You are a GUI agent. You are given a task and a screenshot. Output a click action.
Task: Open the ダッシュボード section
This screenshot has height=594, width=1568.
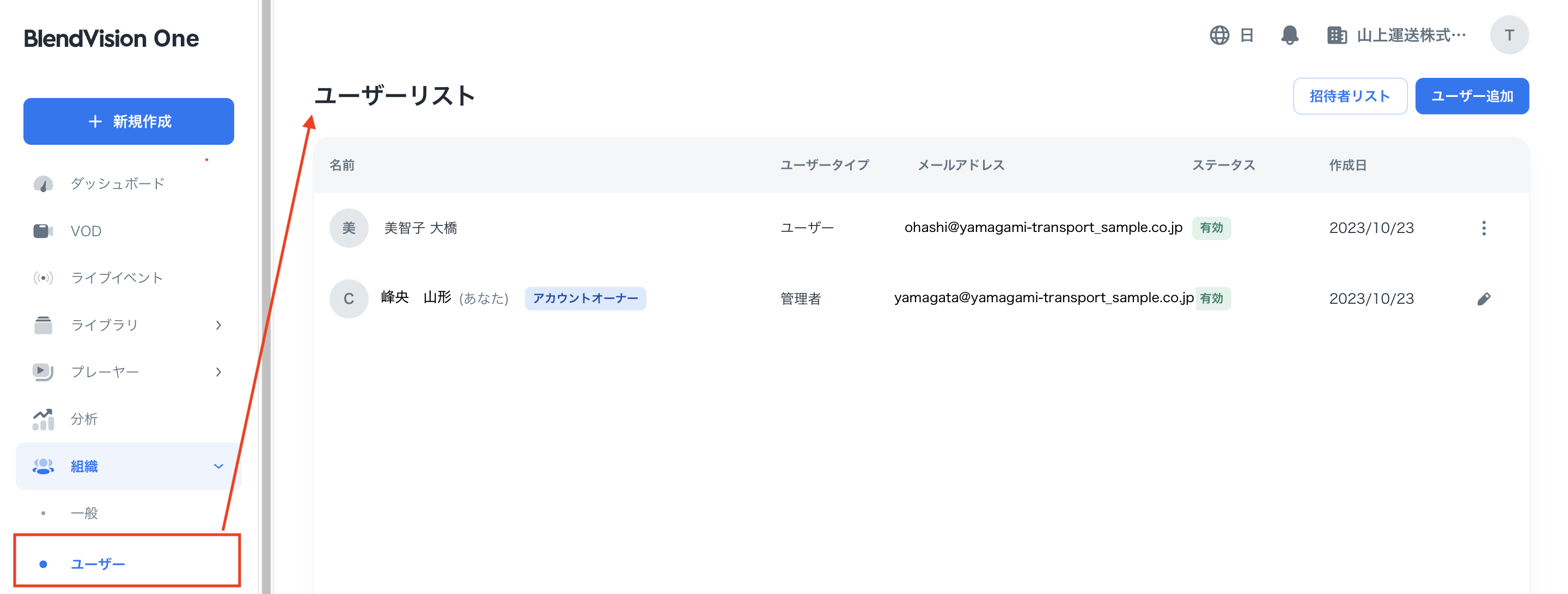[x=42, y=183]
